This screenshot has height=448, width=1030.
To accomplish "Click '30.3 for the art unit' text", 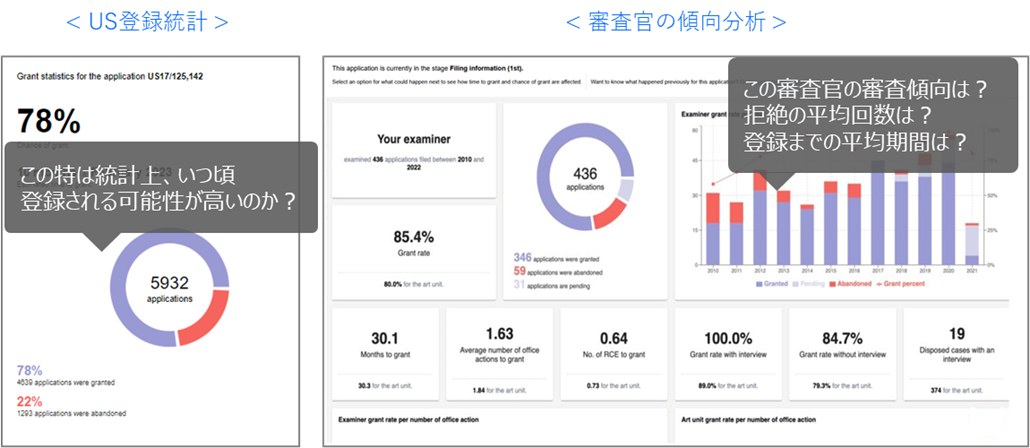I will [385, 386].
